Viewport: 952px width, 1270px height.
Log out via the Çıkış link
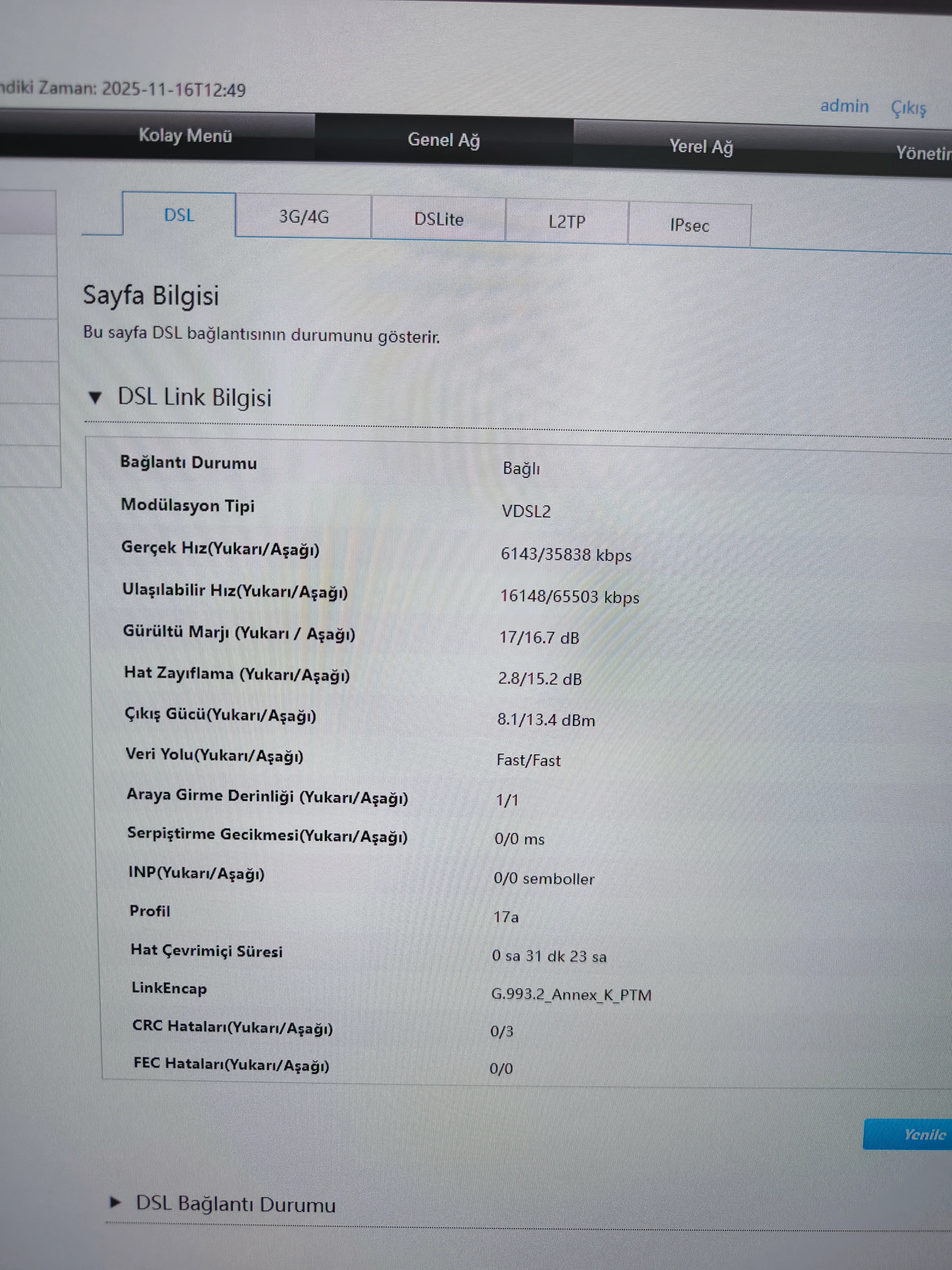(908, 108)
